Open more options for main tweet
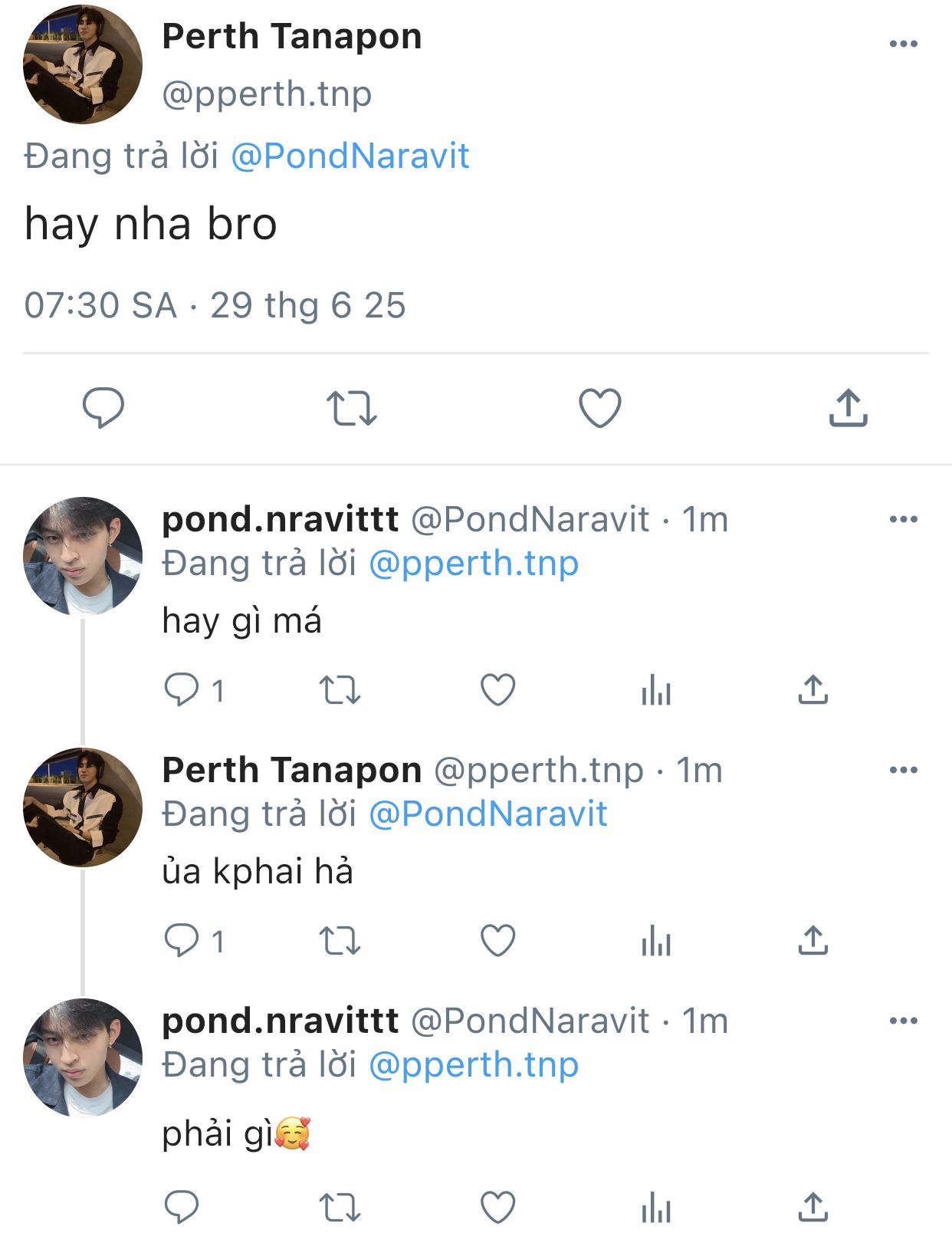This screenshot has height=1243, width=952. [903, 44]
